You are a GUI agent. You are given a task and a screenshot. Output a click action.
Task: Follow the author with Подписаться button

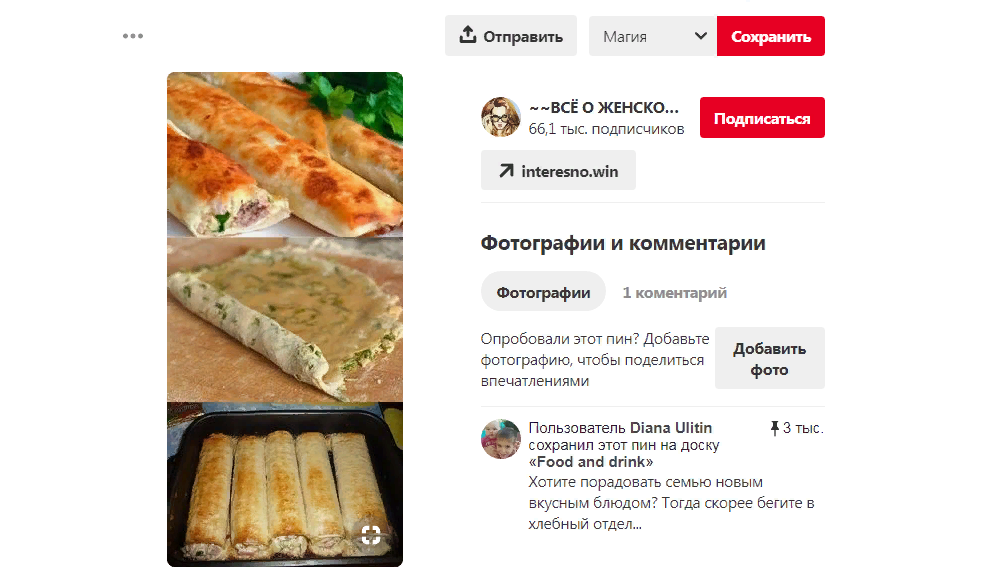coord(762,118)
